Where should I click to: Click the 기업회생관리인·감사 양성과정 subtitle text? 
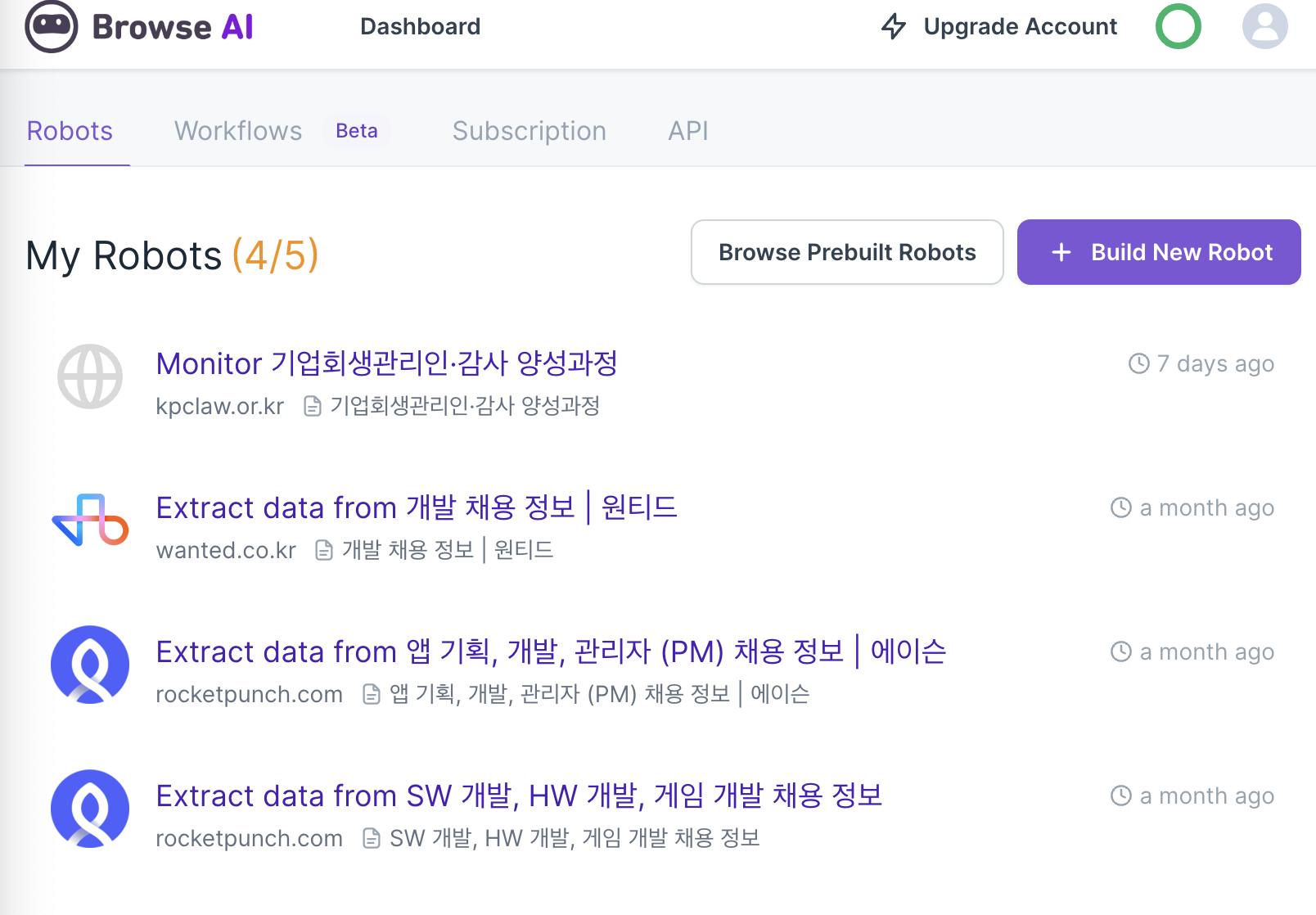tap(465, 406)
